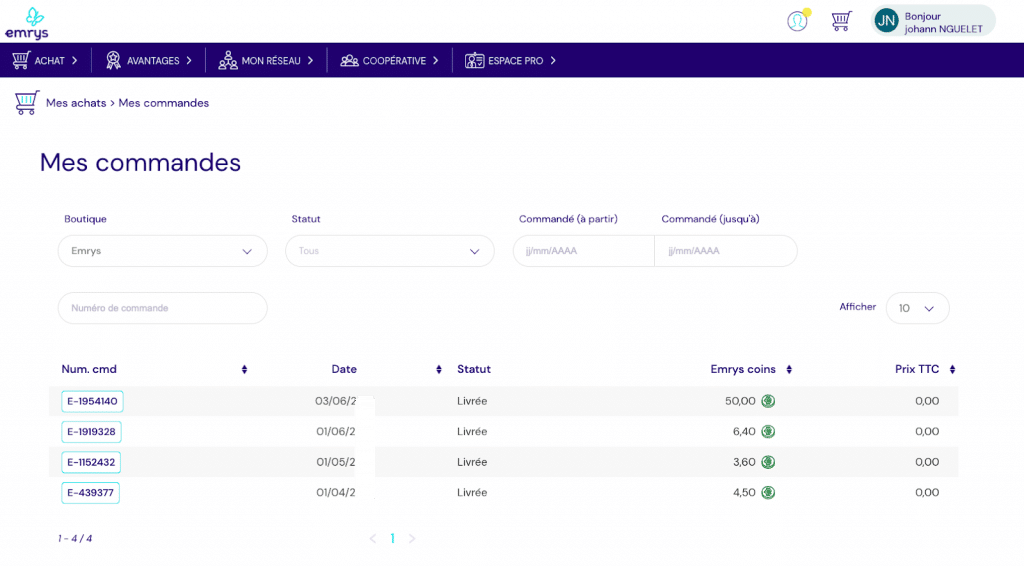Screen dimensions: 1024x566
Task: Open the shopping cart icon in header
Action: point(841,21)
